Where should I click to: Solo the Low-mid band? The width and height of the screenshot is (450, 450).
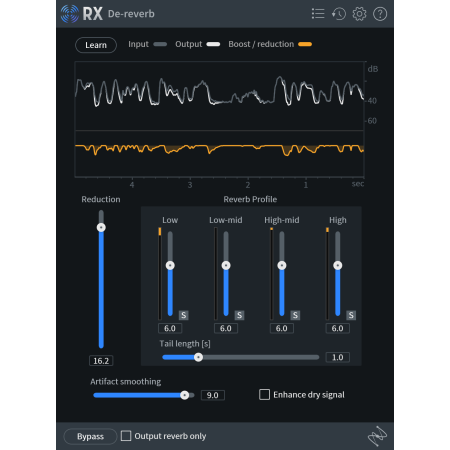pyautogui.click(x=239, y=315)
